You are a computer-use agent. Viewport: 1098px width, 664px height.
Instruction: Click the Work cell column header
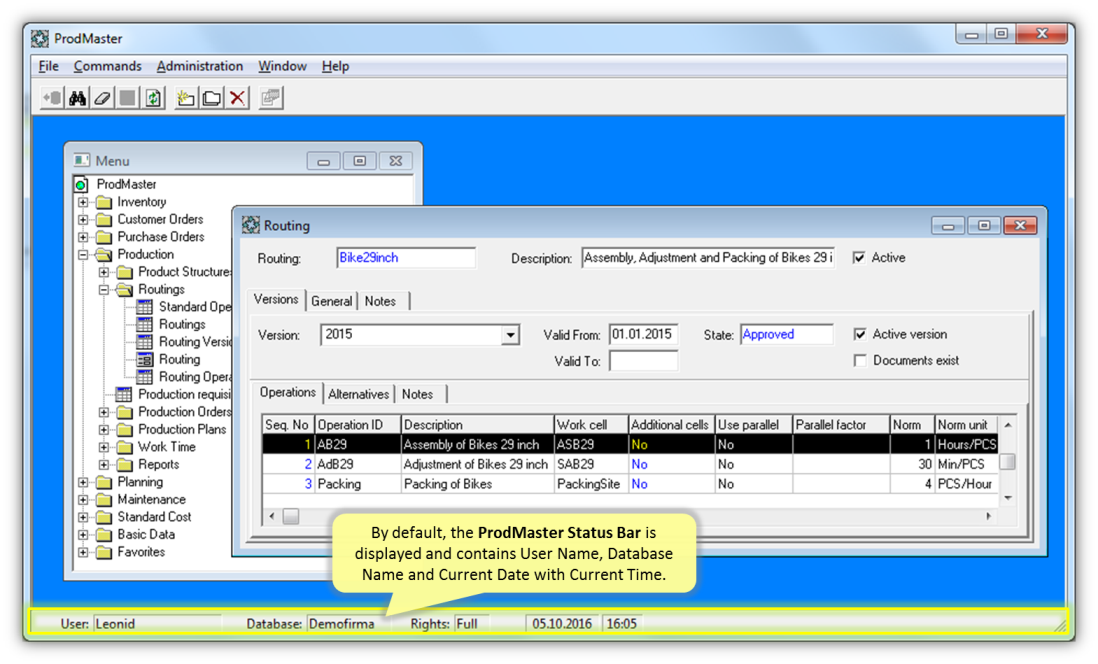[x=591, y=424]
